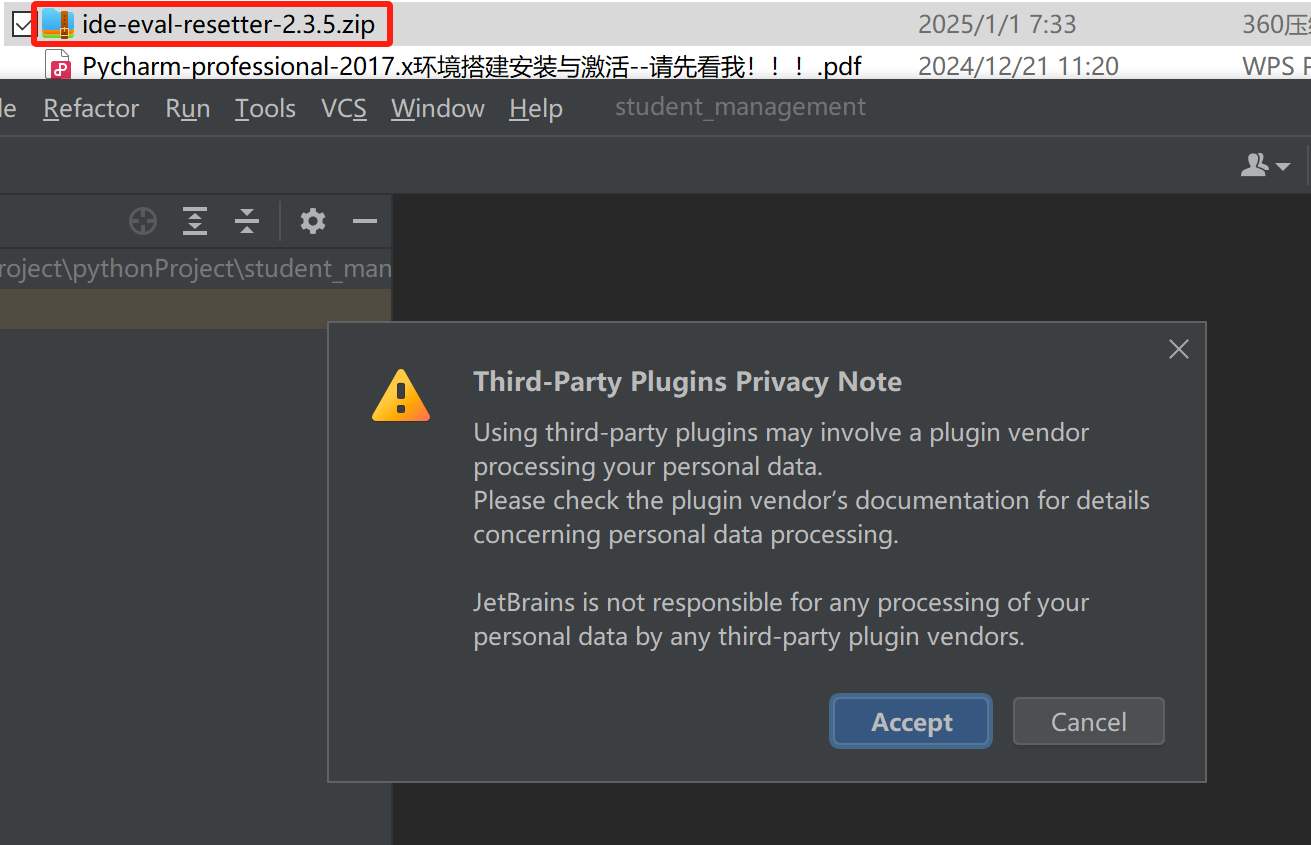
Task: Open the Run menu
Action: click(187, 108)
